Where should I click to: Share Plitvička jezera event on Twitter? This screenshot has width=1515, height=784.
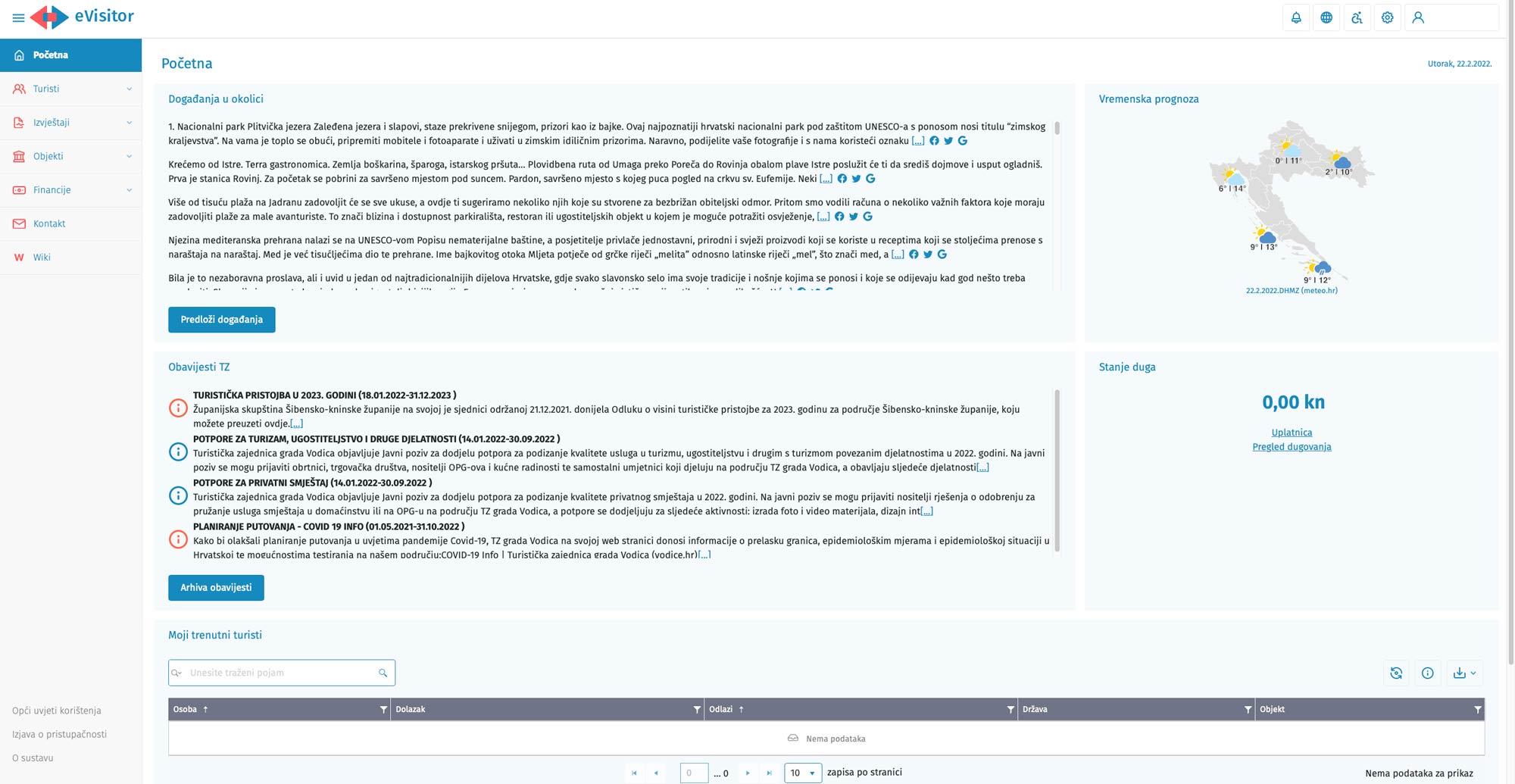coord(948,141)
